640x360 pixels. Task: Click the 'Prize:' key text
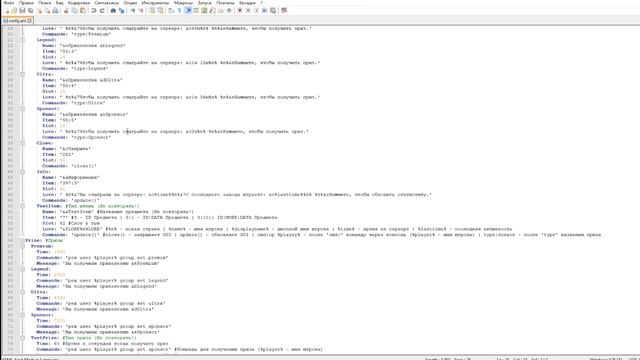[34, 240]
